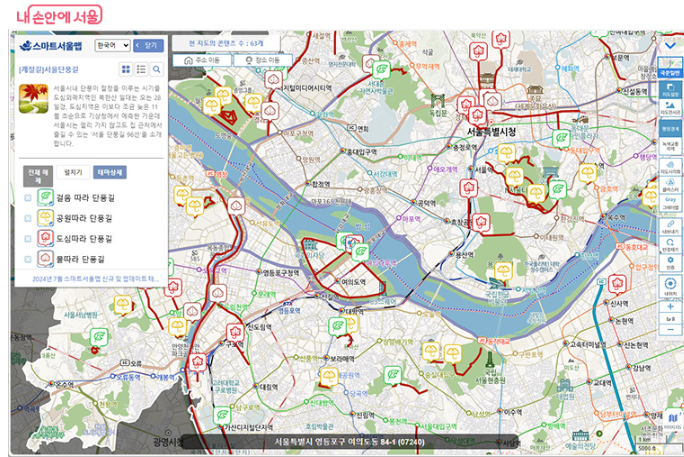The width and height of the screenshot is (684, 457).
Task: Click the lv 8 zoom level indicator
Action: [x=670, y=319]
